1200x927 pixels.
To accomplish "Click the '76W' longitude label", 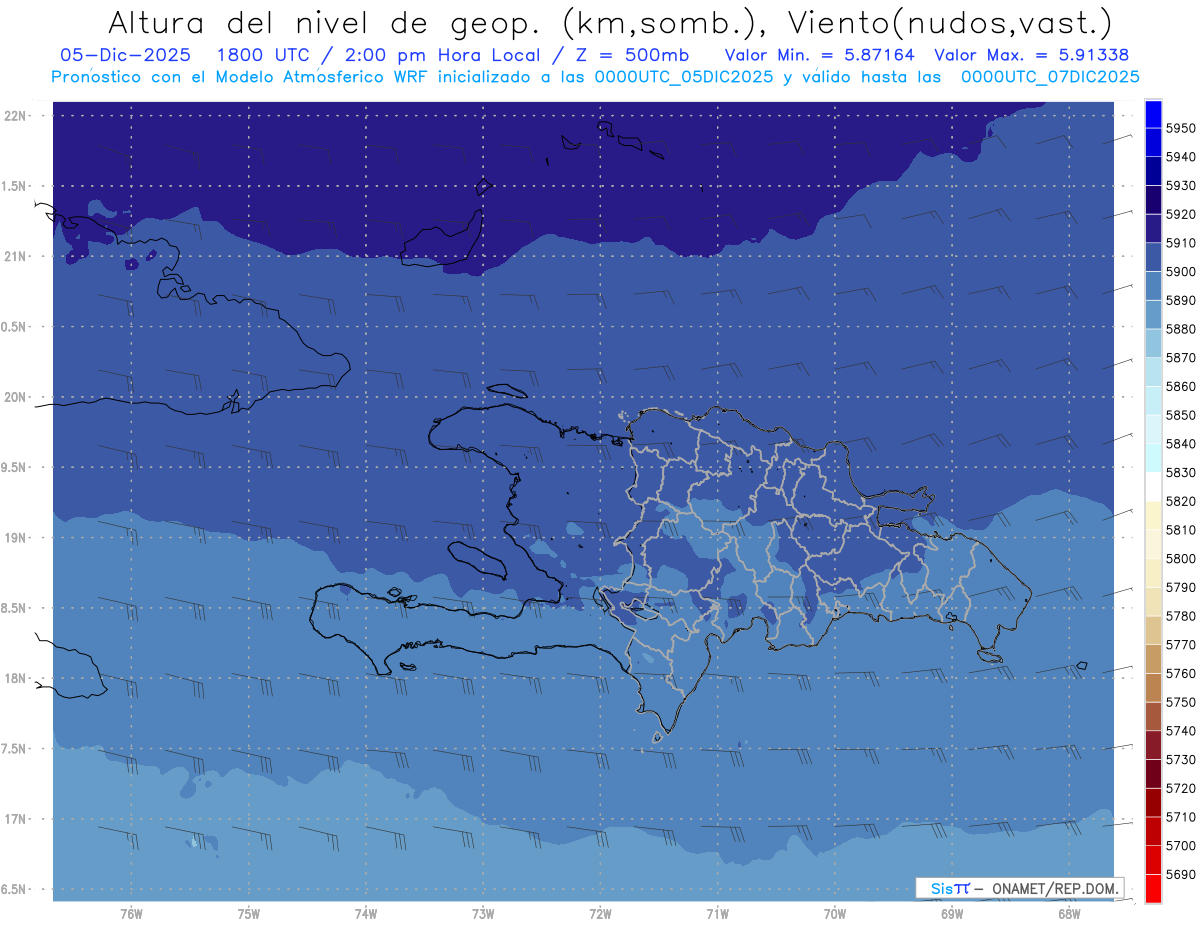I will tap(131, 914).
